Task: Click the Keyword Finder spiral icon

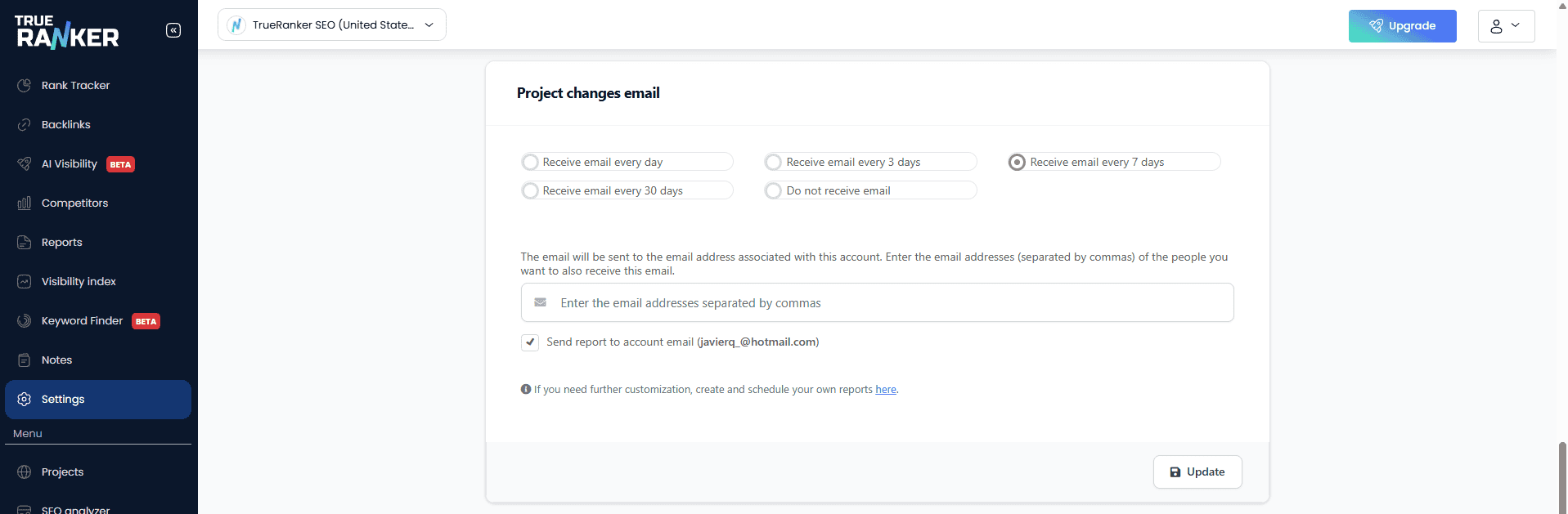Action: [x=25, y=320]
